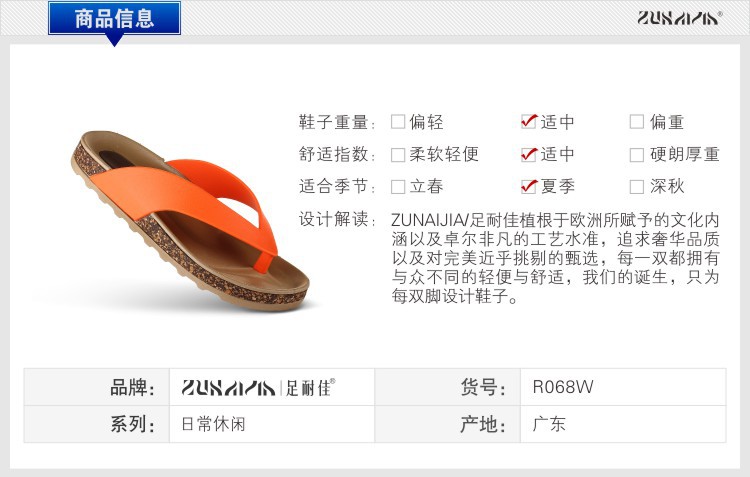Check the 偏轻 shoe weight checkbox
This screenshot has width=750, height=477.
(x=398, y=122)
